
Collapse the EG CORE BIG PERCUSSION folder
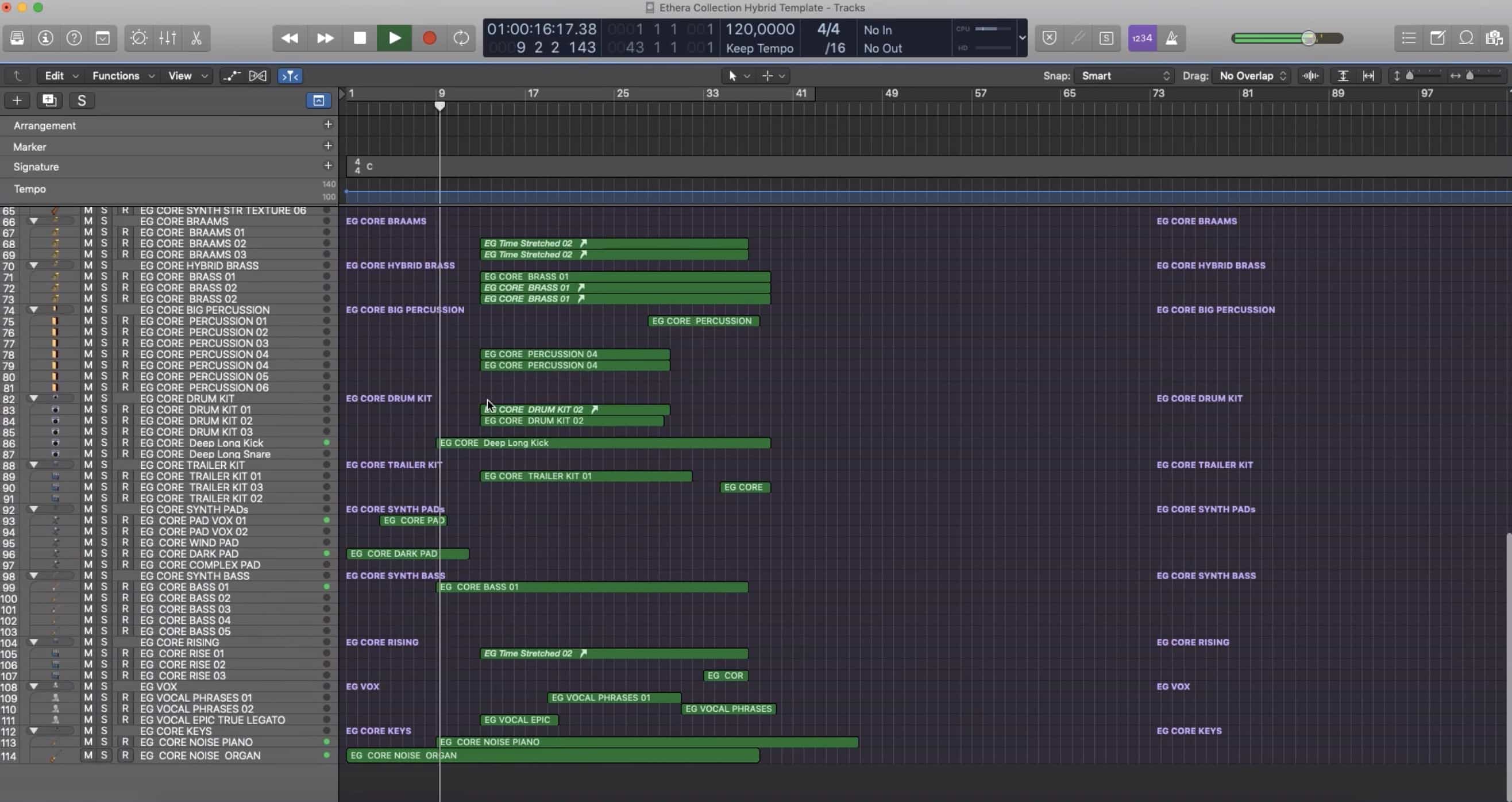(x=34, y=310)
